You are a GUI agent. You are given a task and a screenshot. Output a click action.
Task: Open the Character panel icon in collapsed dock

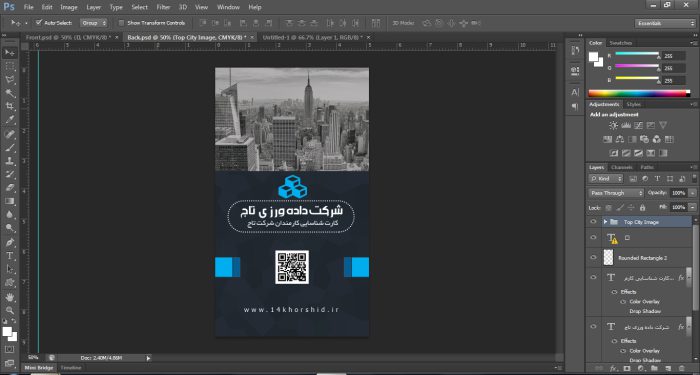tap(575, 92)
